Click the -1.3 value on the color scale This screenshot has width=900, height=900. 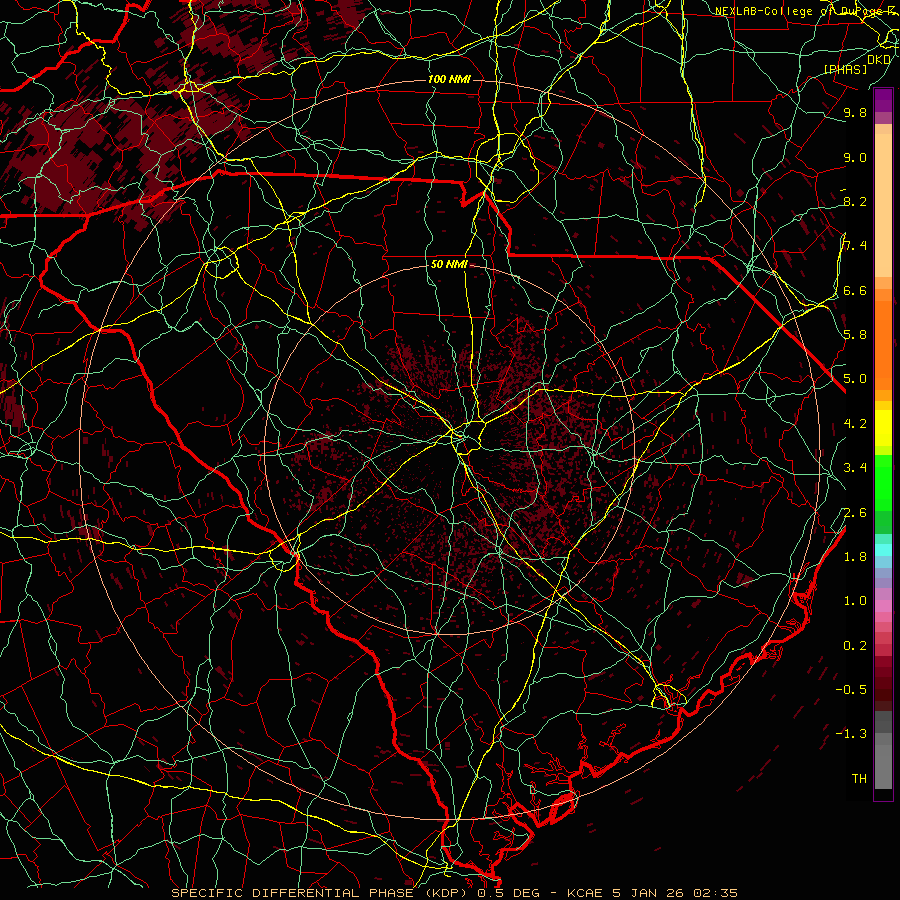851,734
